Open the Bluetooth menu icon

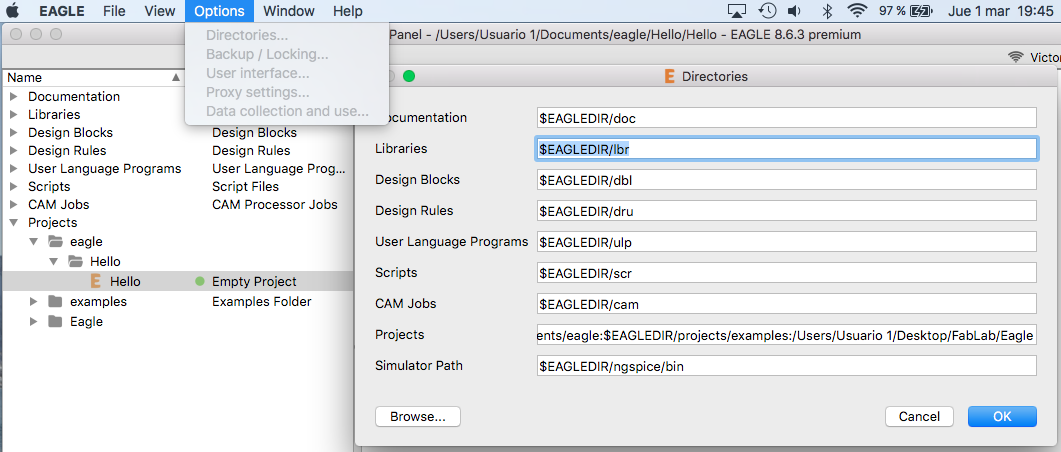[x=827, y=11]
